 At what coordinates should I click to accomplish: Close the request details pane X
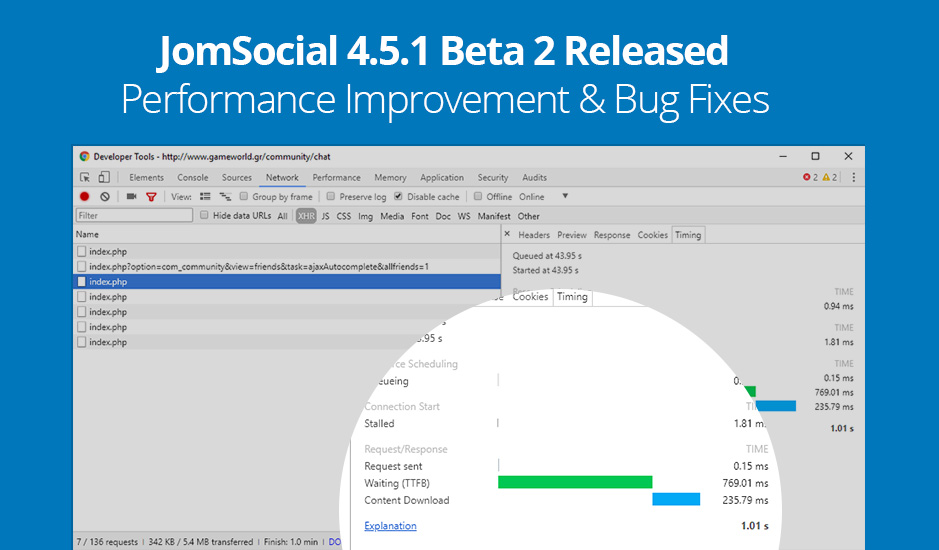(x=507, y=234)
